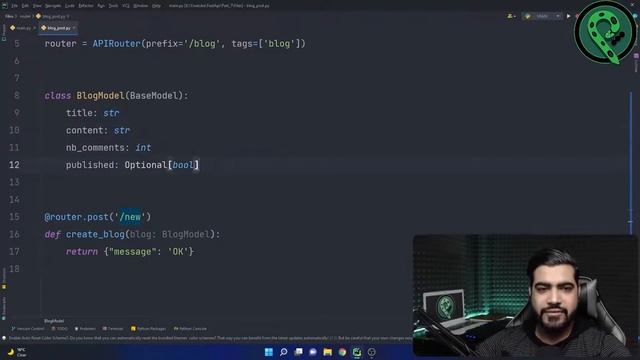The height and width of the screenshot is (360, 640).
Task: Open the Python Packages tool window
Action: click(148, 329)
